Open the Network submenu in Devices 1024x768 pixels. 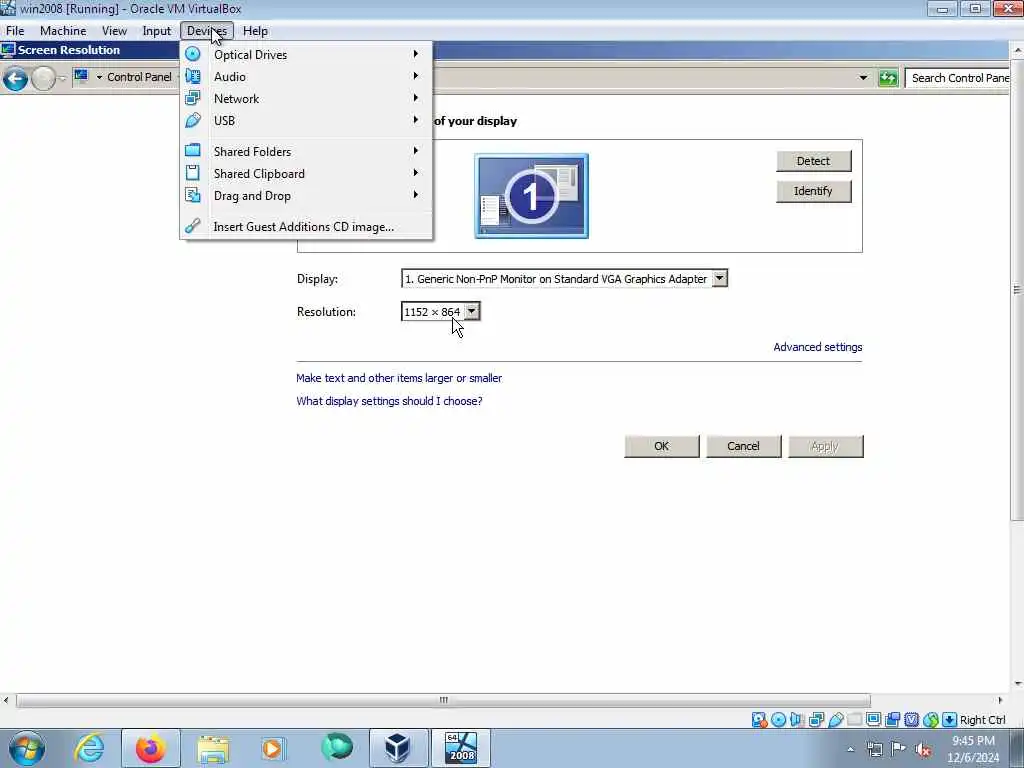(306, 99)
